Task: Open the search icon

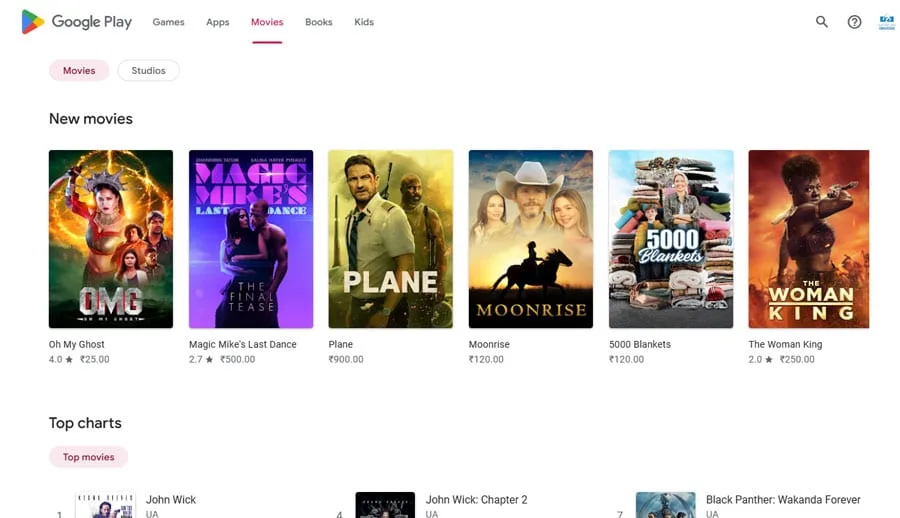Action: click(x=821, y=22)
